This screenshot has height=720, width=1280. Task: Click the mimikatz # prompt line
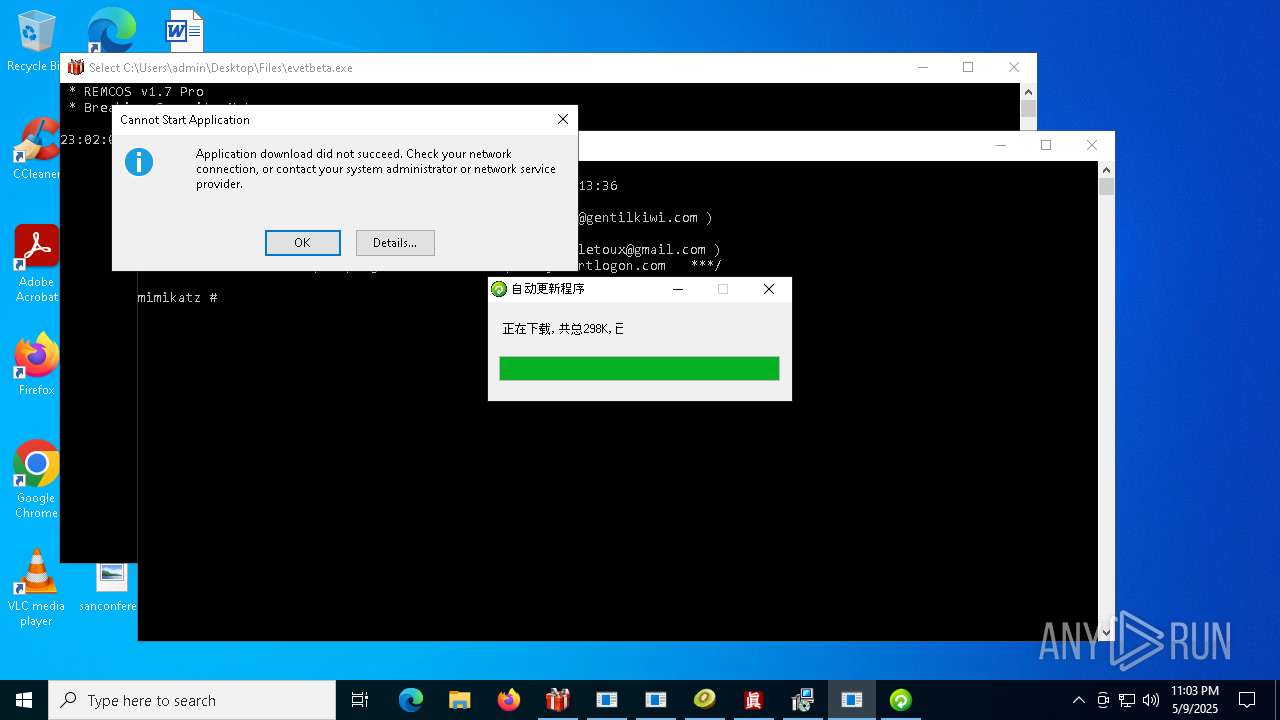pyautogui.click(x=178, y=298)
